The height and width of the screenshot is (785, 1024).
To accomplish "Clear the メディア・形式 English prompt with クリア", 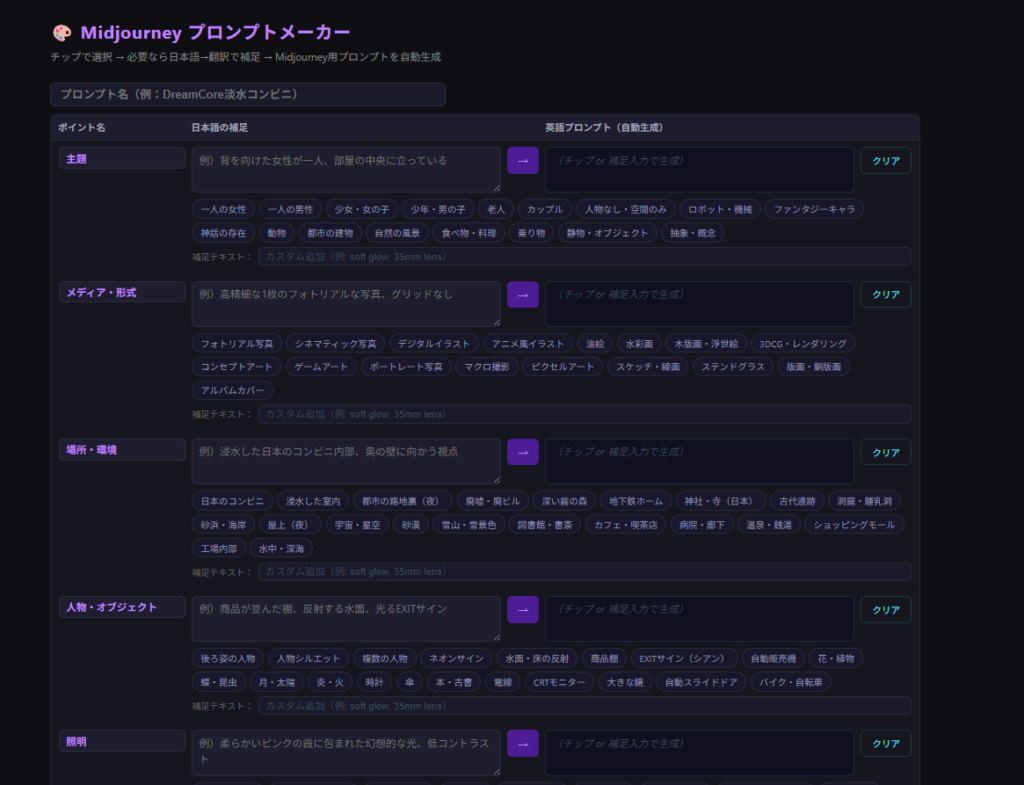I will pos(886,295).
